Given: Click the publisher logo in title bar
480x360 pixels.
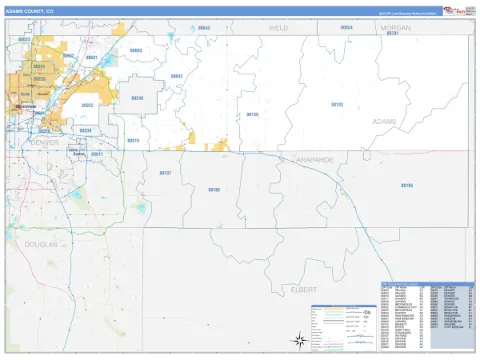Looking at the screenshot, I should [x=459, y=11].
